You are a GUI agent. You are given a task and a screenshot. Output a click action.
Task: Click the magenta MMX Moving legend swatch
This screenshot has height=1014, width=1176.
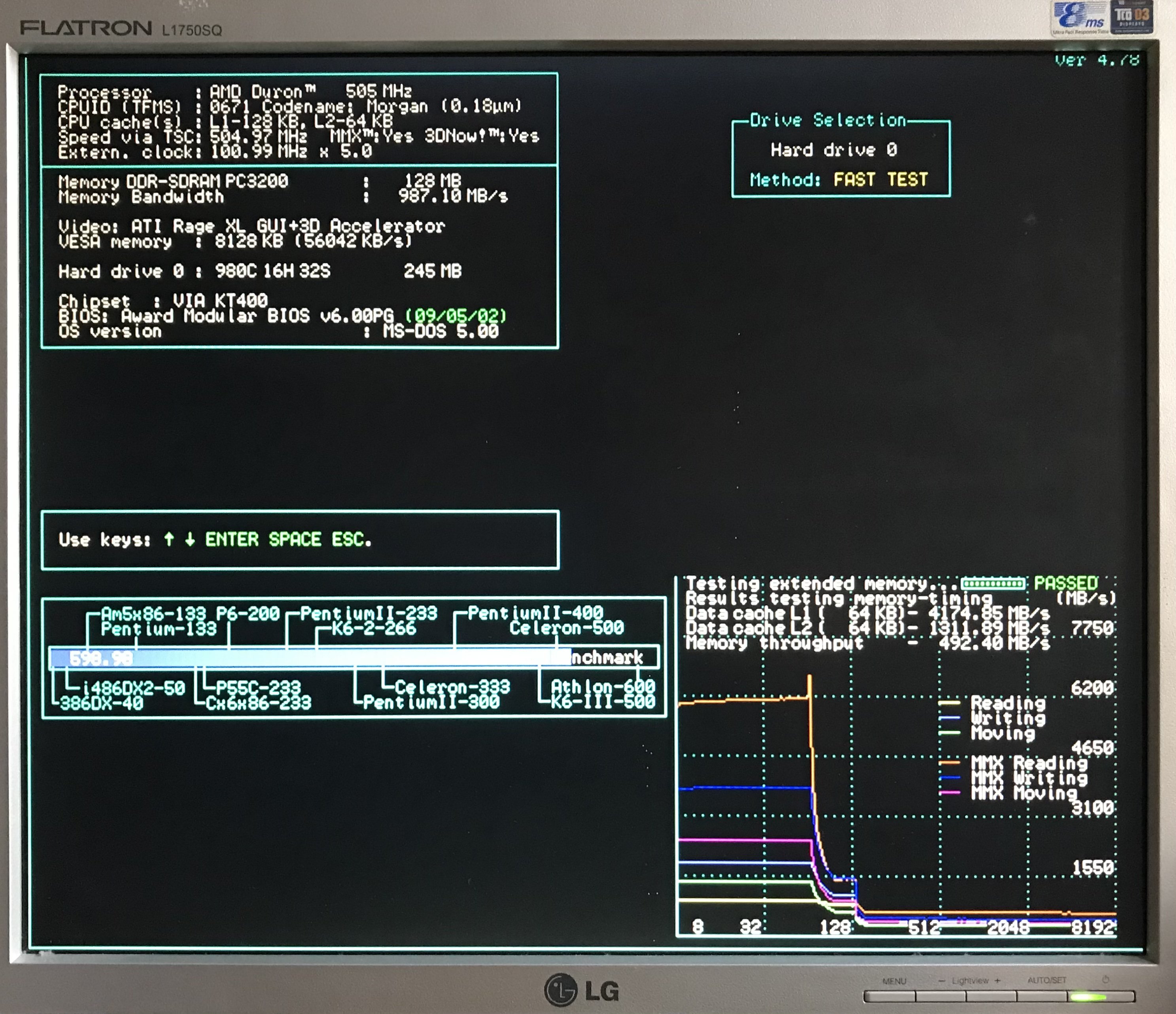click(949, 793)
